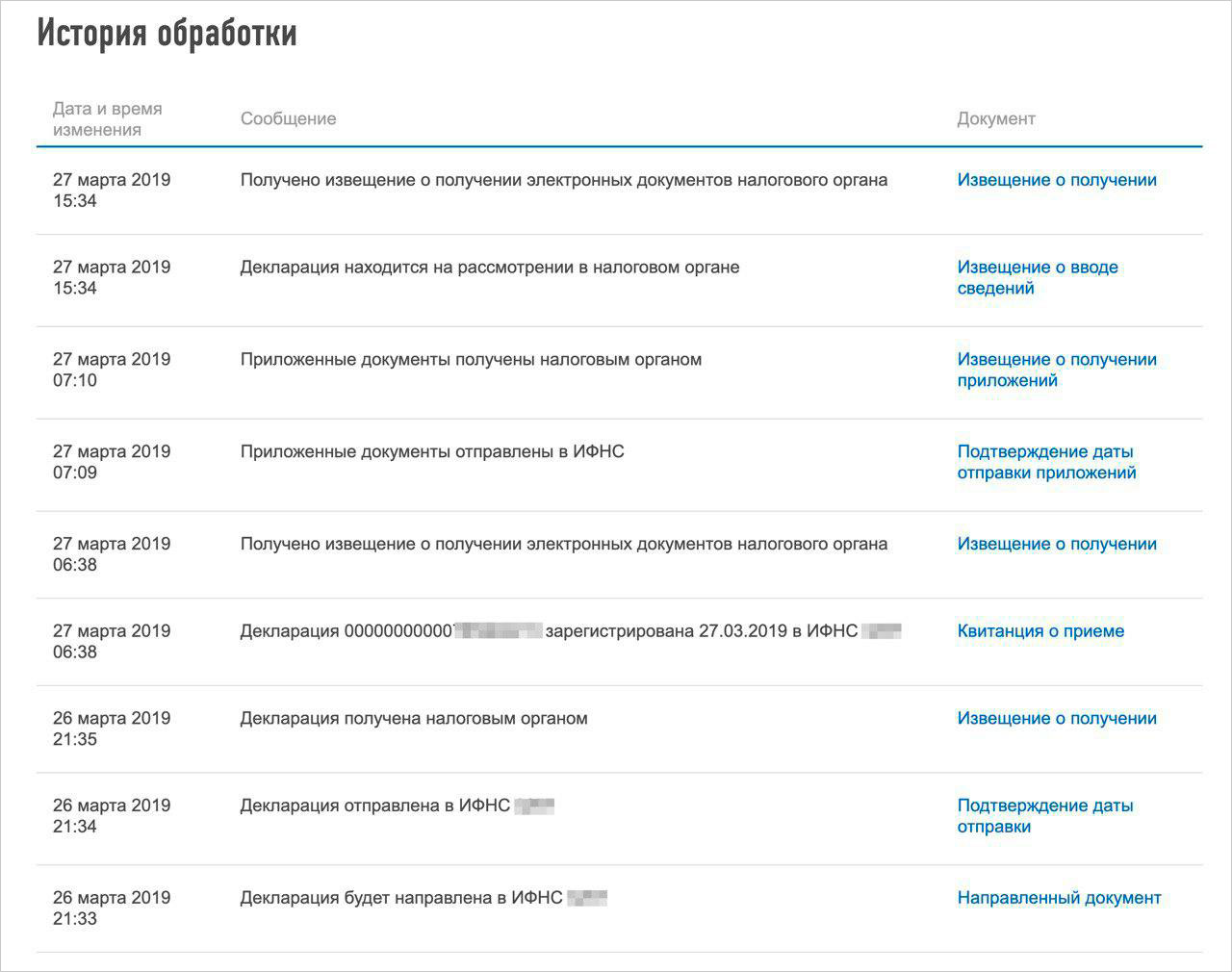Click message 'Приложенные документы получены налоговым органом'
Screen dimensions: 1232x972
tap(470, 360)
